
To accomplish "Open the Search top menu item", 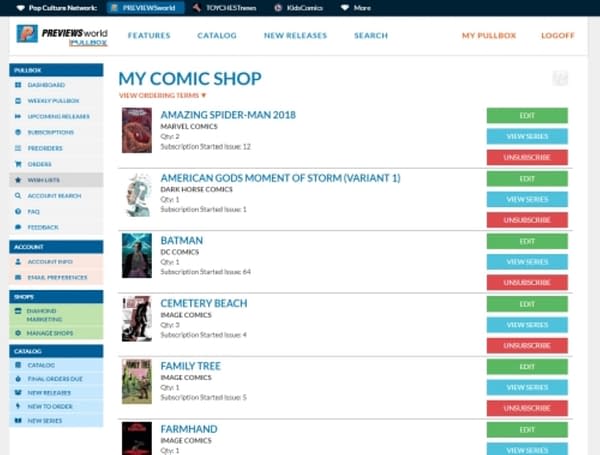I will click(371, 36).
